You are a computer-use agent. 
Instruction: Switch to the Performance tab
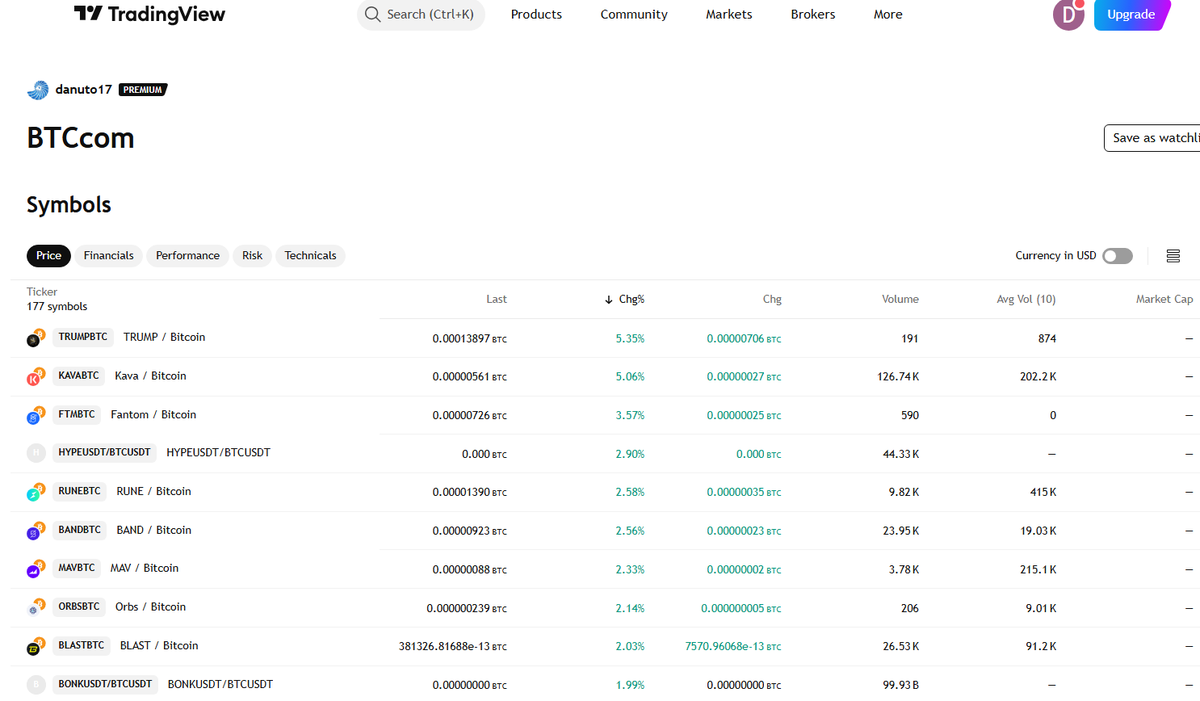pyautogui.click(x=188, y=256)
